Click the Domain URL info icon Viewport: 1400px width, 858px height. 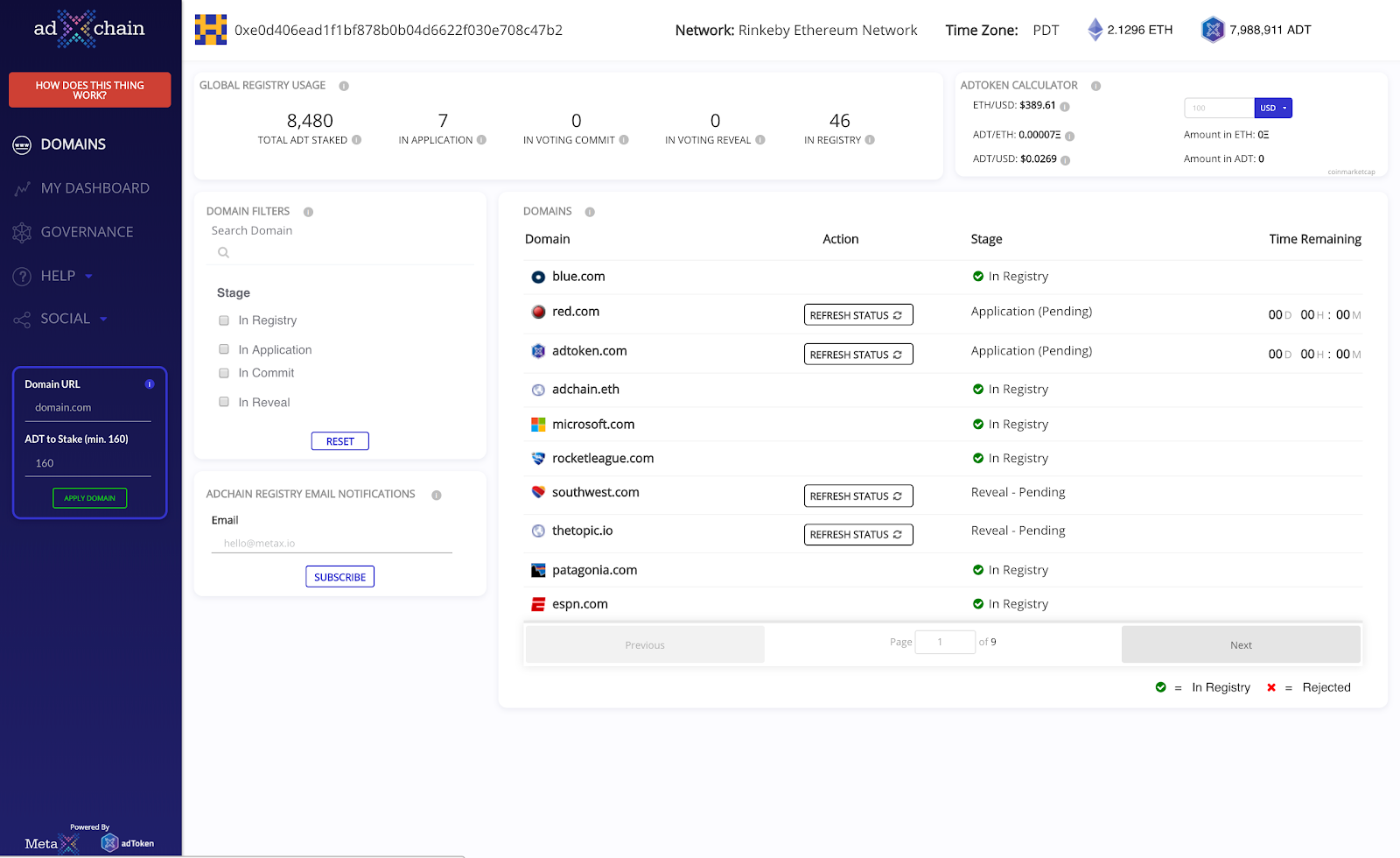(x=150, y=384)
